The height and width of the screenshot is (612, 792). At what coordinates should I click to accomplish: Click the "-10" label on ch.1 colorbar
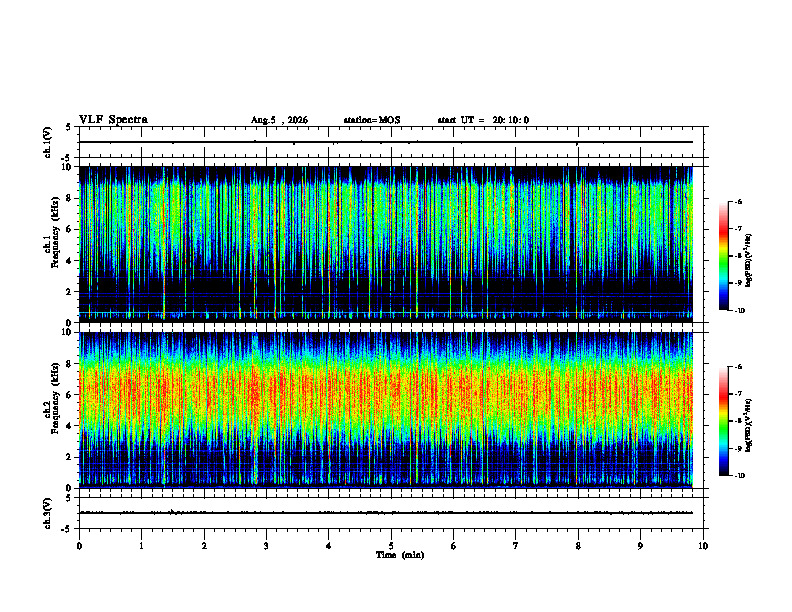point(739,311)
